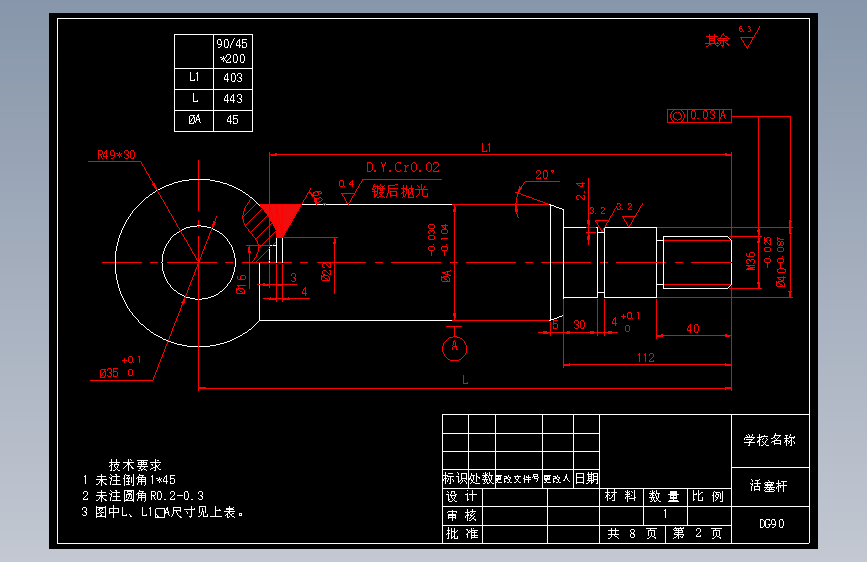
Task: Select the 日期 column header
Action: pyautogui.click(x=587, y=478)
